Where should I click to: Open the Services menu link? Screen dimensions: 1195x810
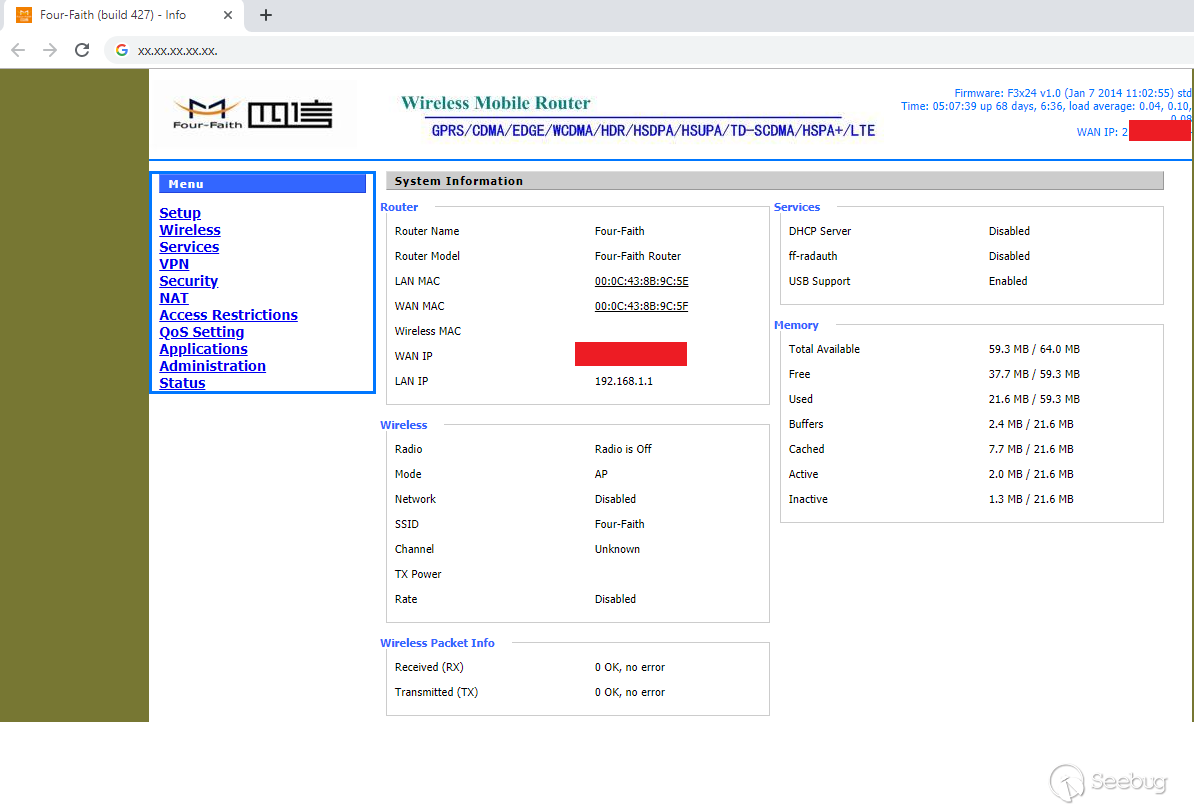tap(189, 247)
